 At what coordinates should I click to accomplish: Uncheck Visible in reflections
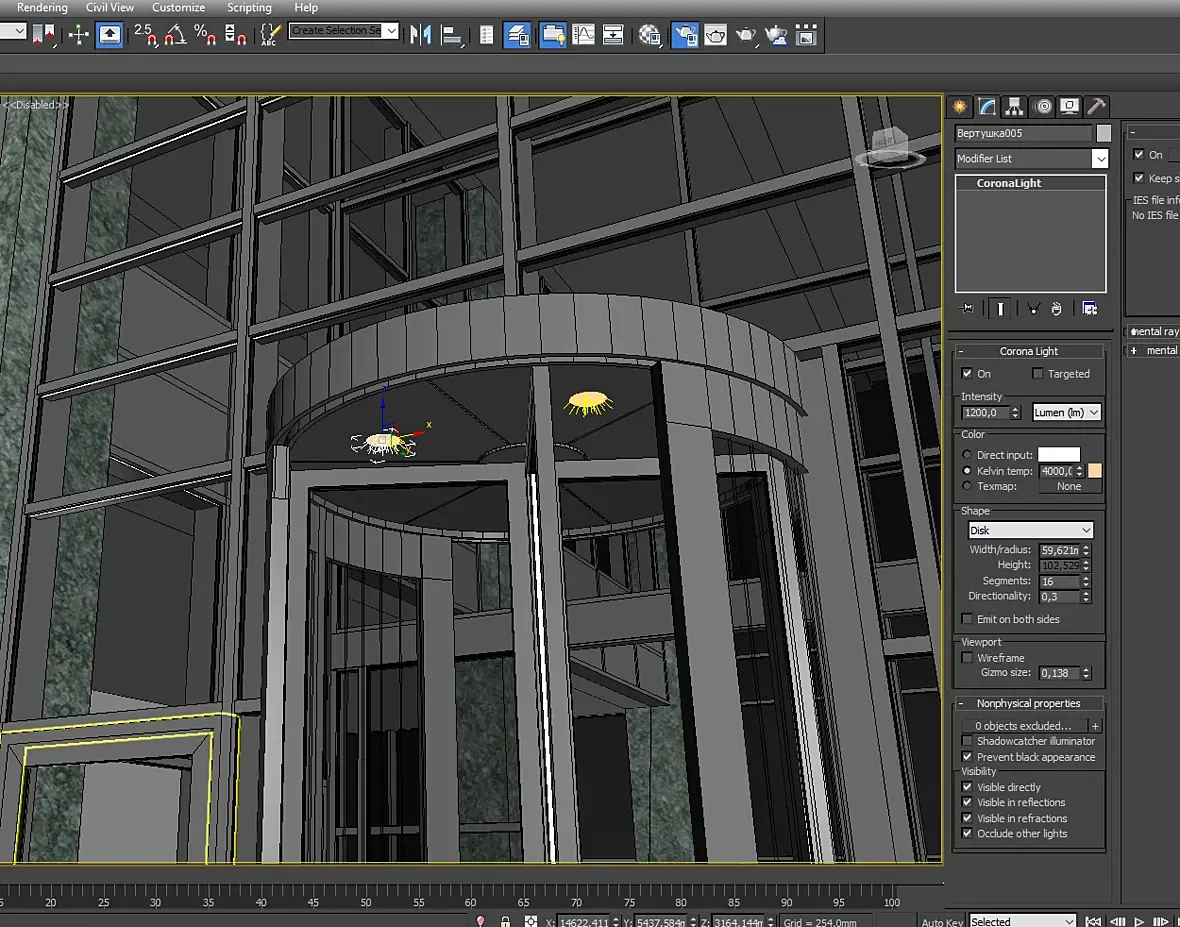pos(967,802)
